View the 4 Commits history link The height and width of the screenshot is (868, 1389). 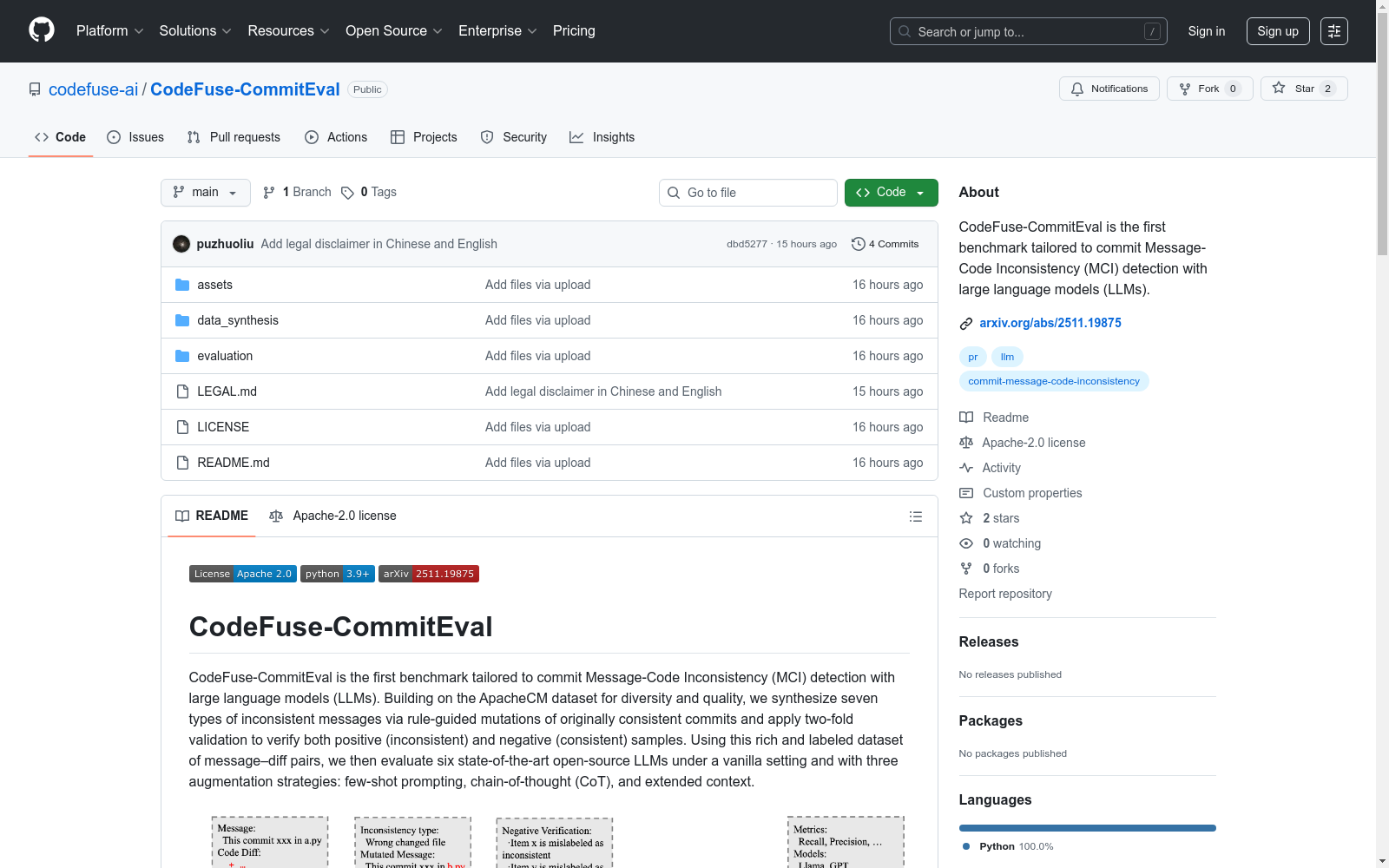click(x=885, y=244)
